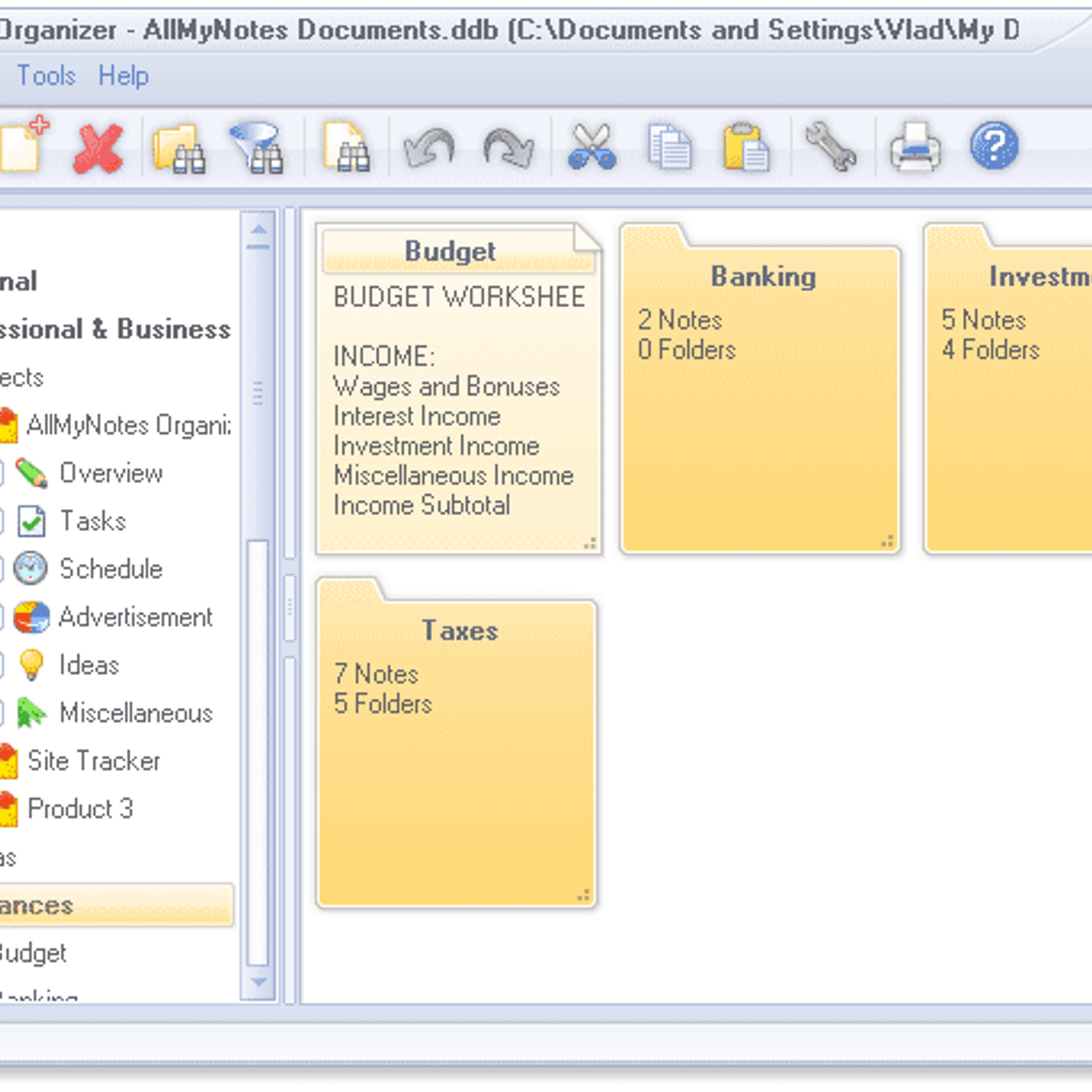Open global search folder binoculars icon
Viewport: 1092px width, 1092px height.
point(179,148)
